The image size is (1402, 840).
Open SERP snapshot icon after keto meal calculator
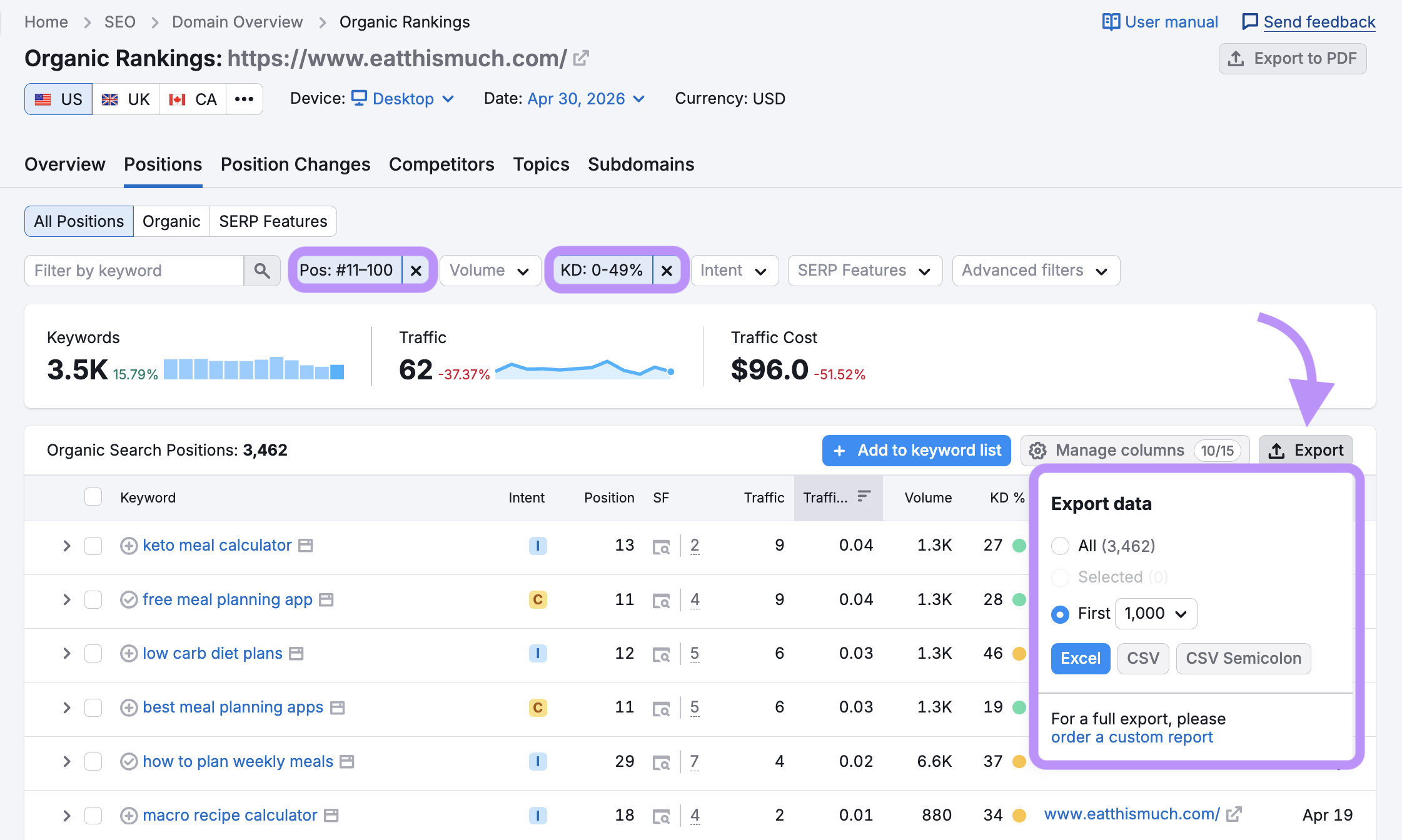pos(305,546)
